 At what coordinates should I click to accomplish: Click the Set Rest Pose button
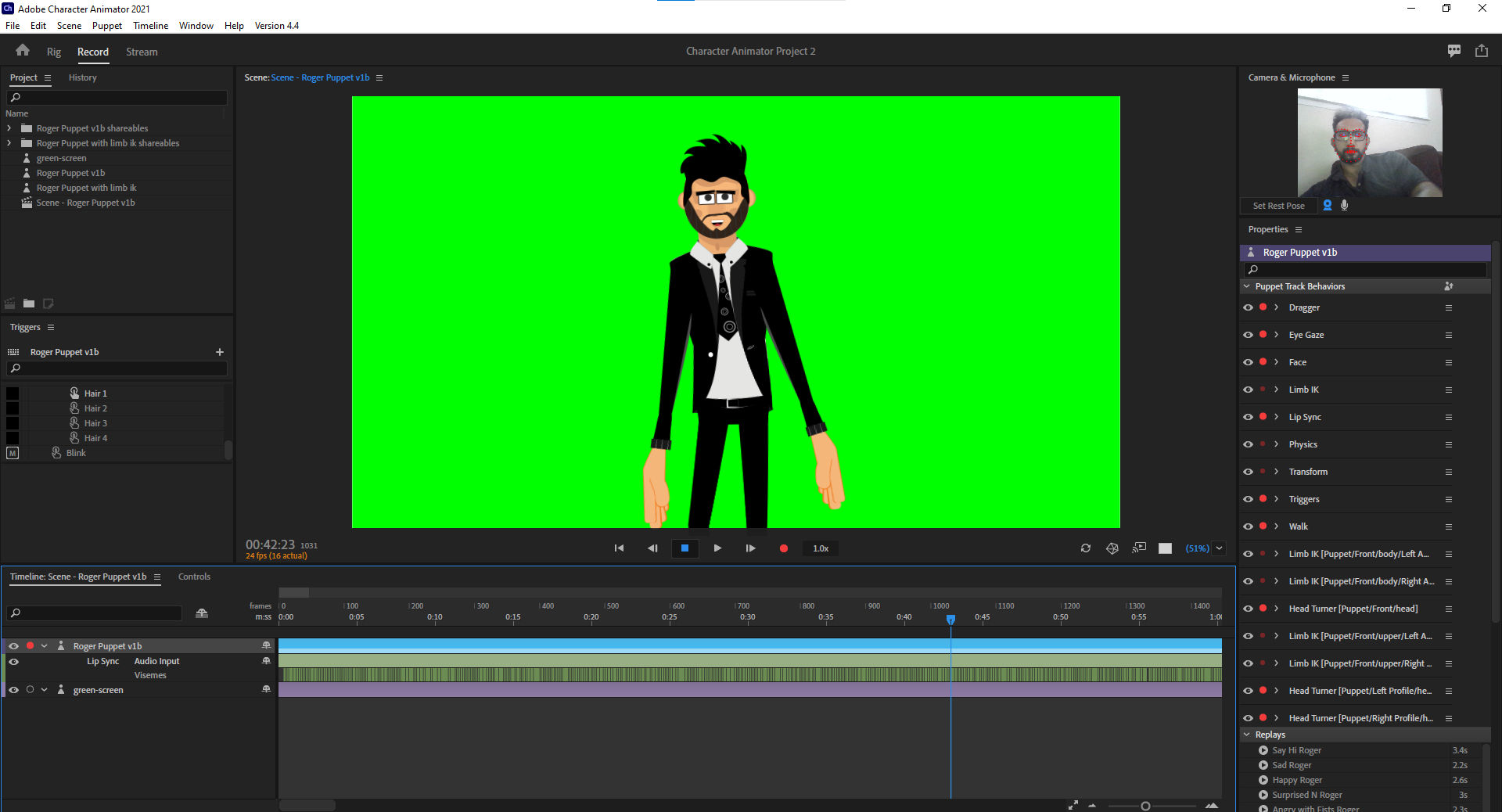pos(1278,205)
